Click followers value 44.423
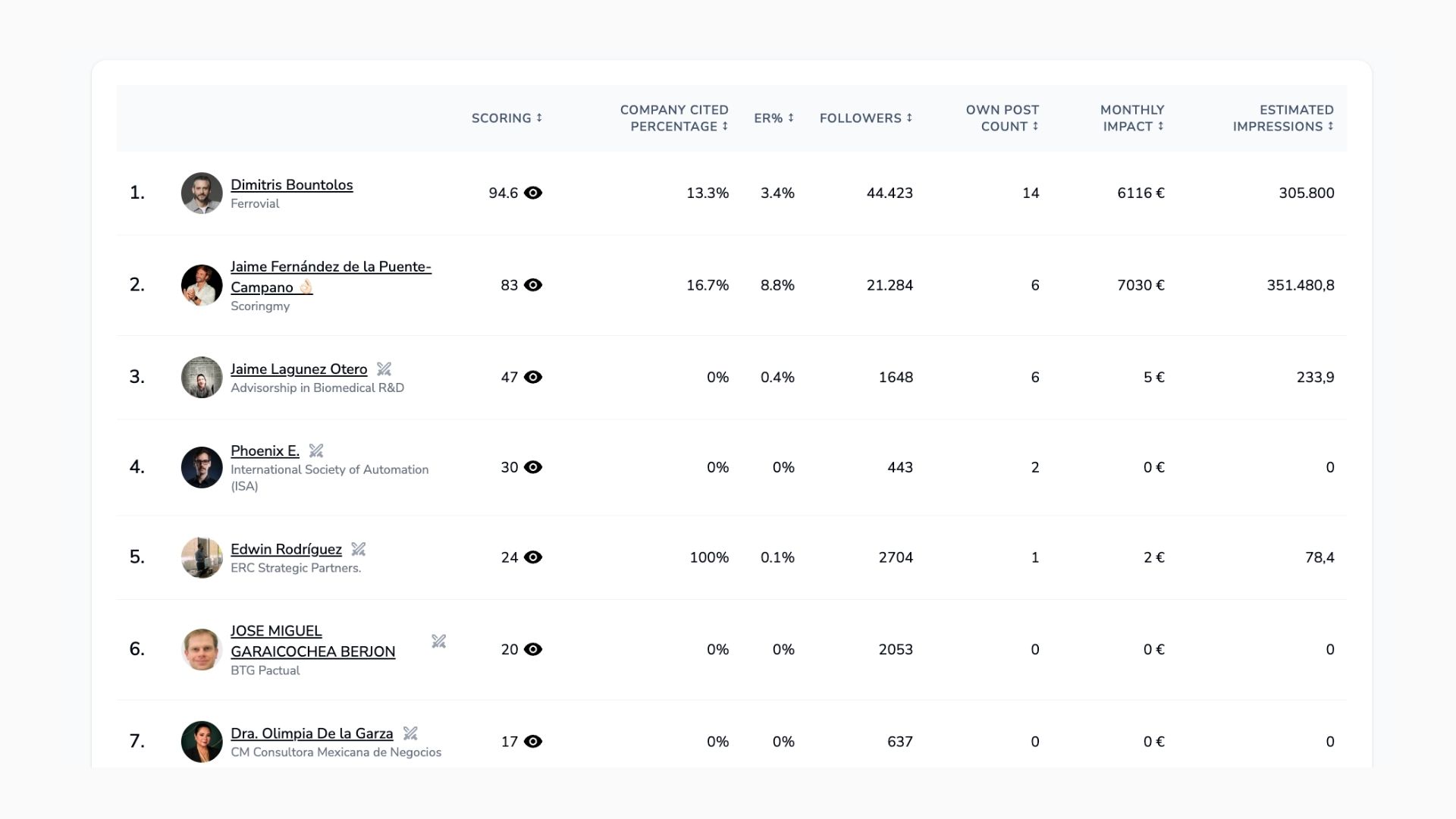Screen dimensions: 1456x819 (x=890, y=193)
